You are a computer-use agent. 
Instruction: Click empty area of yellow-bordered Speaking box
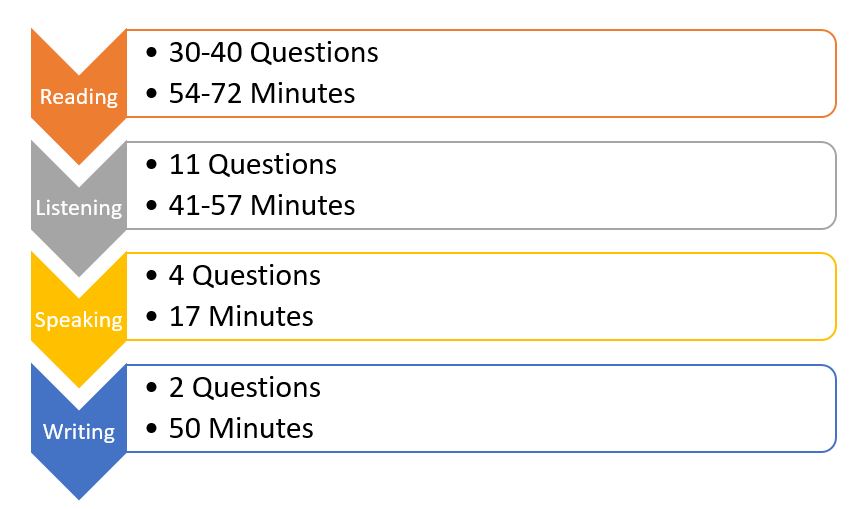click(608, 297)
